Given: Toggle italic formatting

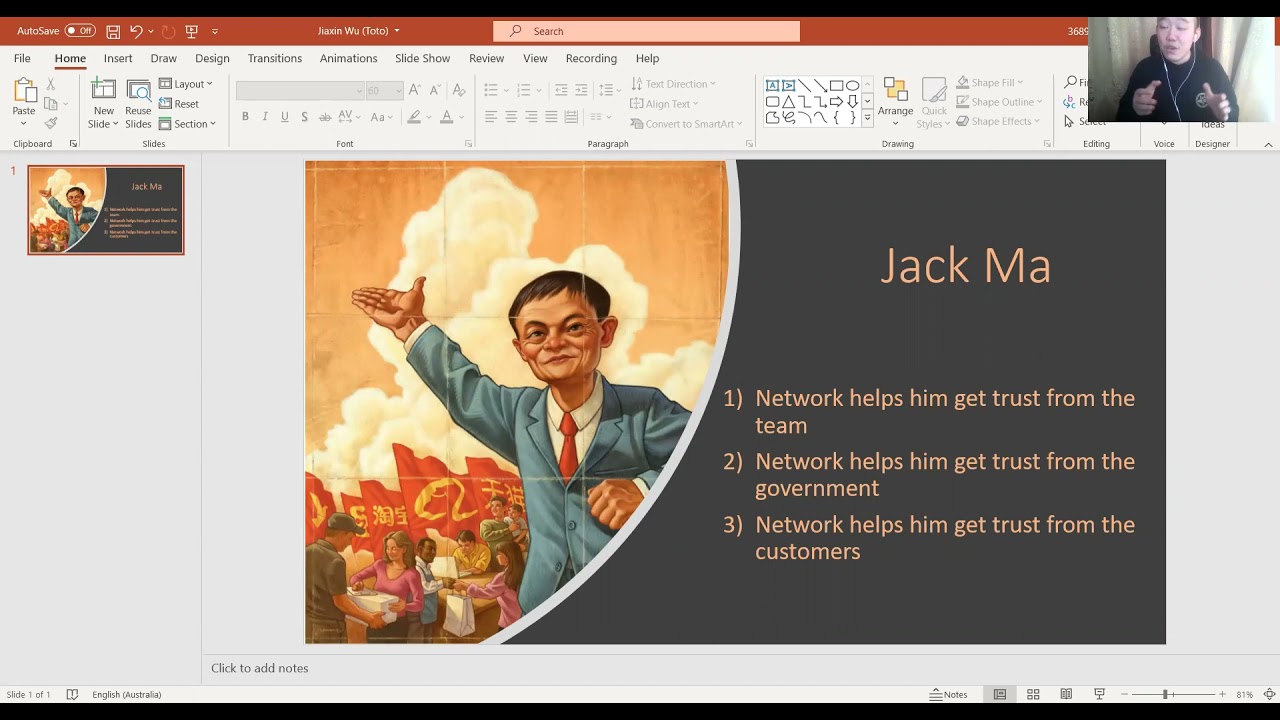Looking at the screenshot, I should (x=265, y=117).
